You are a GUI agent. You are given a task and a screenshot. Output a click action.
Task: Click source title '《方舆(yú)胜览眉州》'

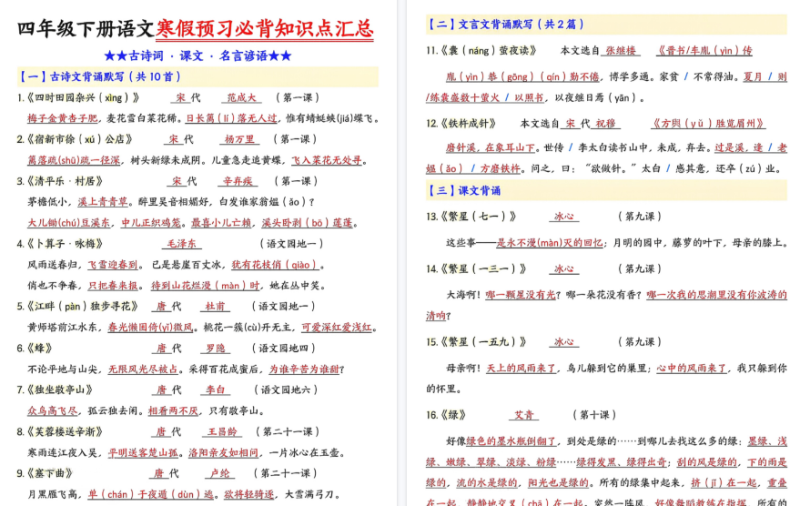(x=708, y=123)
